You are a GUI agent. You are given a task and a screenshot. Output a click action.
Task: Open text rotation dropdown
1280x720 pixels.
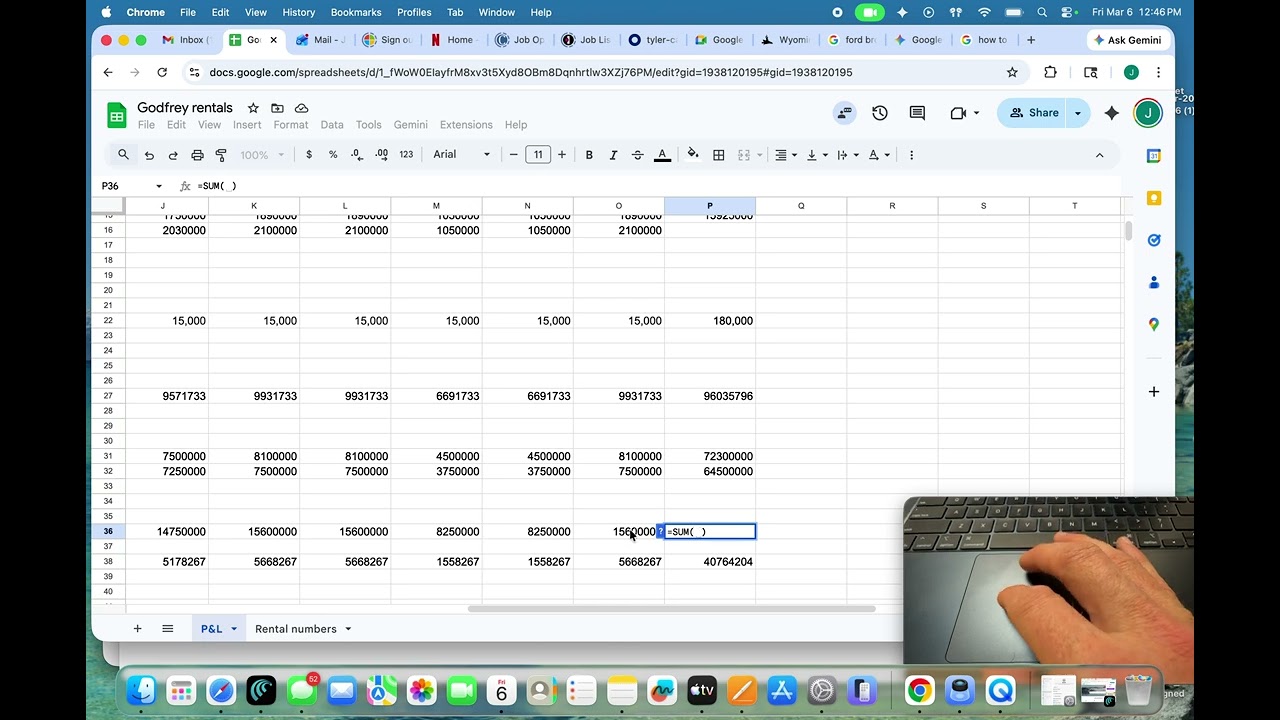point(878,155)
